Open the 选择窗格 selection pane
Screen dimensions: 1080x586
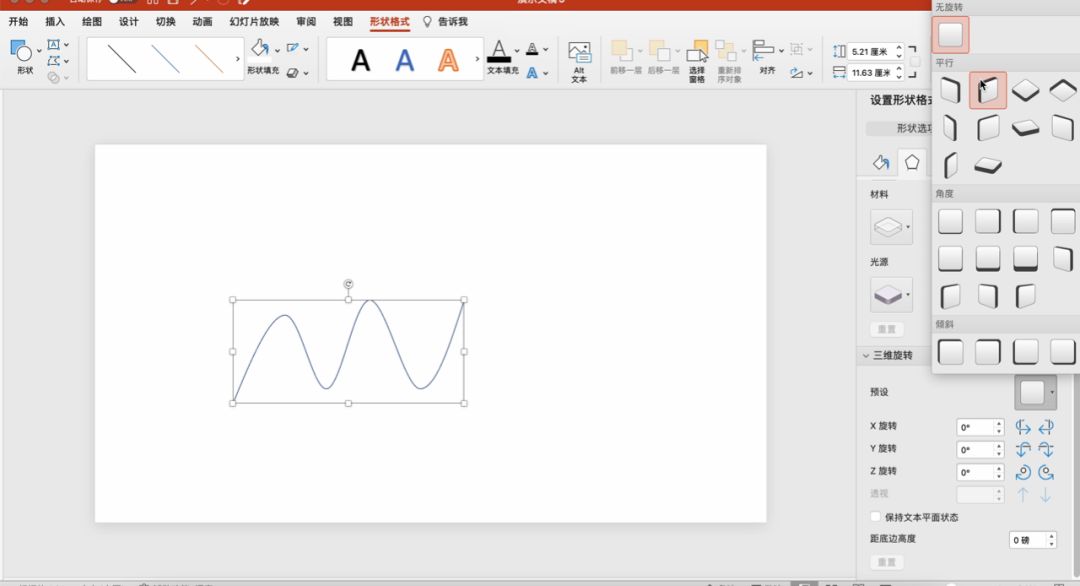[x=697, y=62]
